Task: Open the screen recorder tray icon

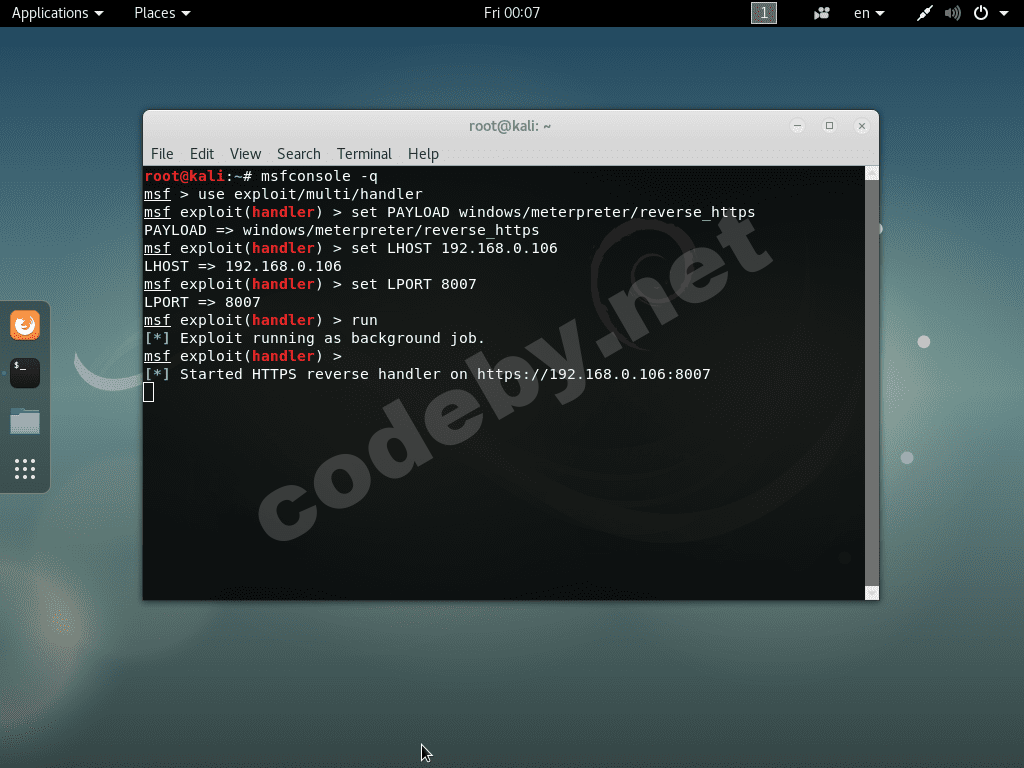Action: [822, 13]
